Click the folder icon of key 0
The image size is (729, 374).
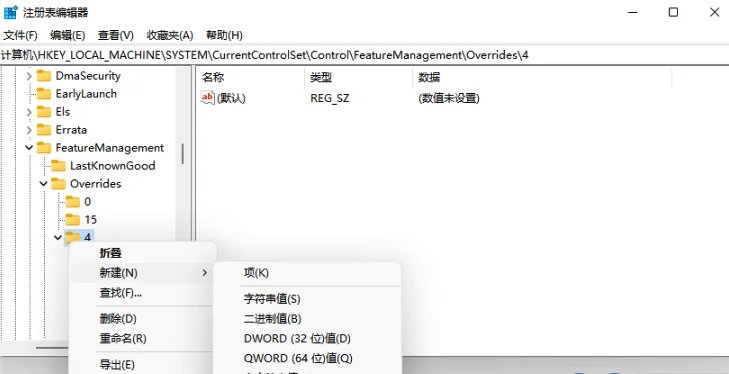point(73,202)
